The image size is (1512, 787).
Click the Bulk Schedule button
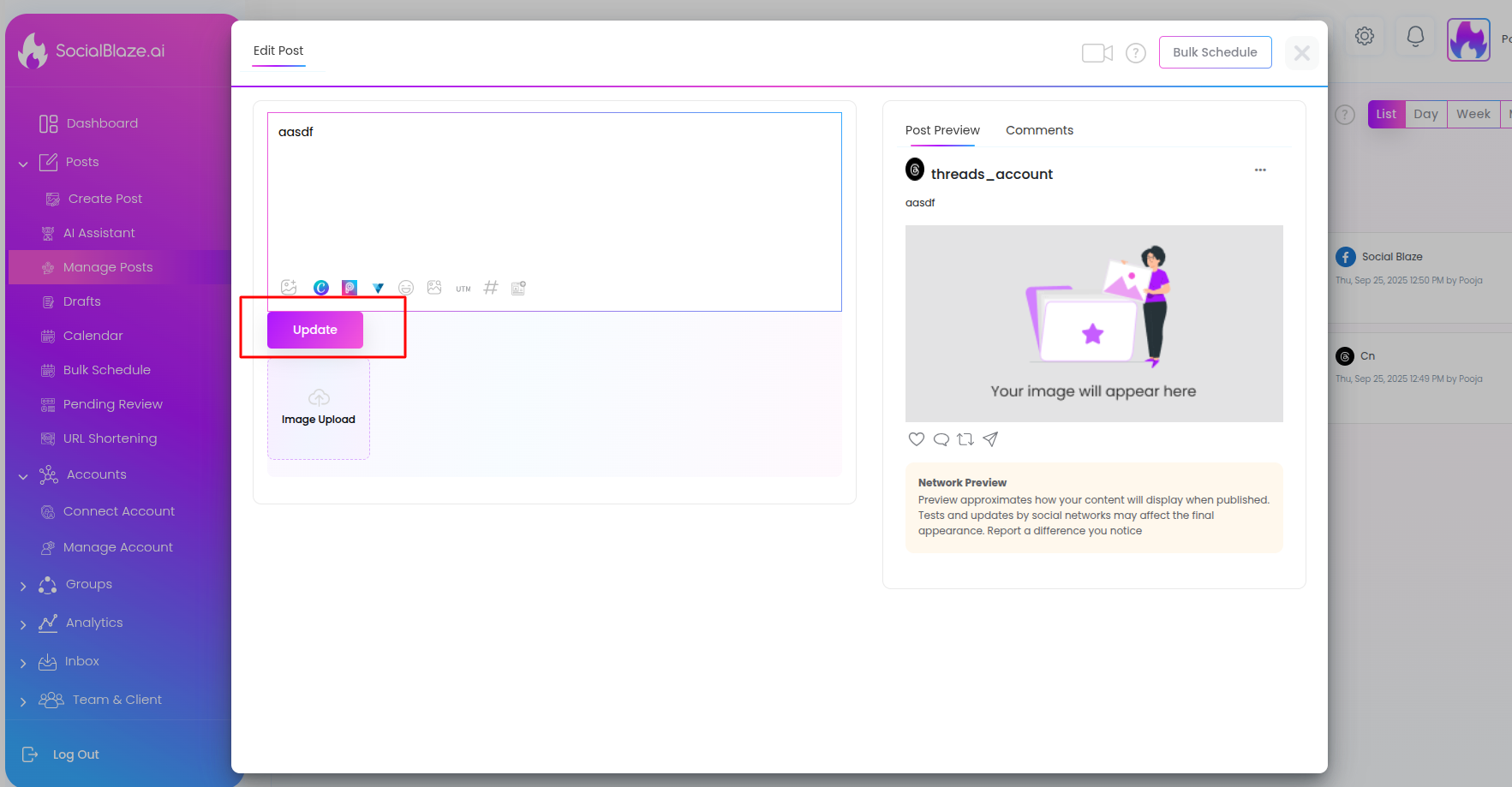point(1215,52)
